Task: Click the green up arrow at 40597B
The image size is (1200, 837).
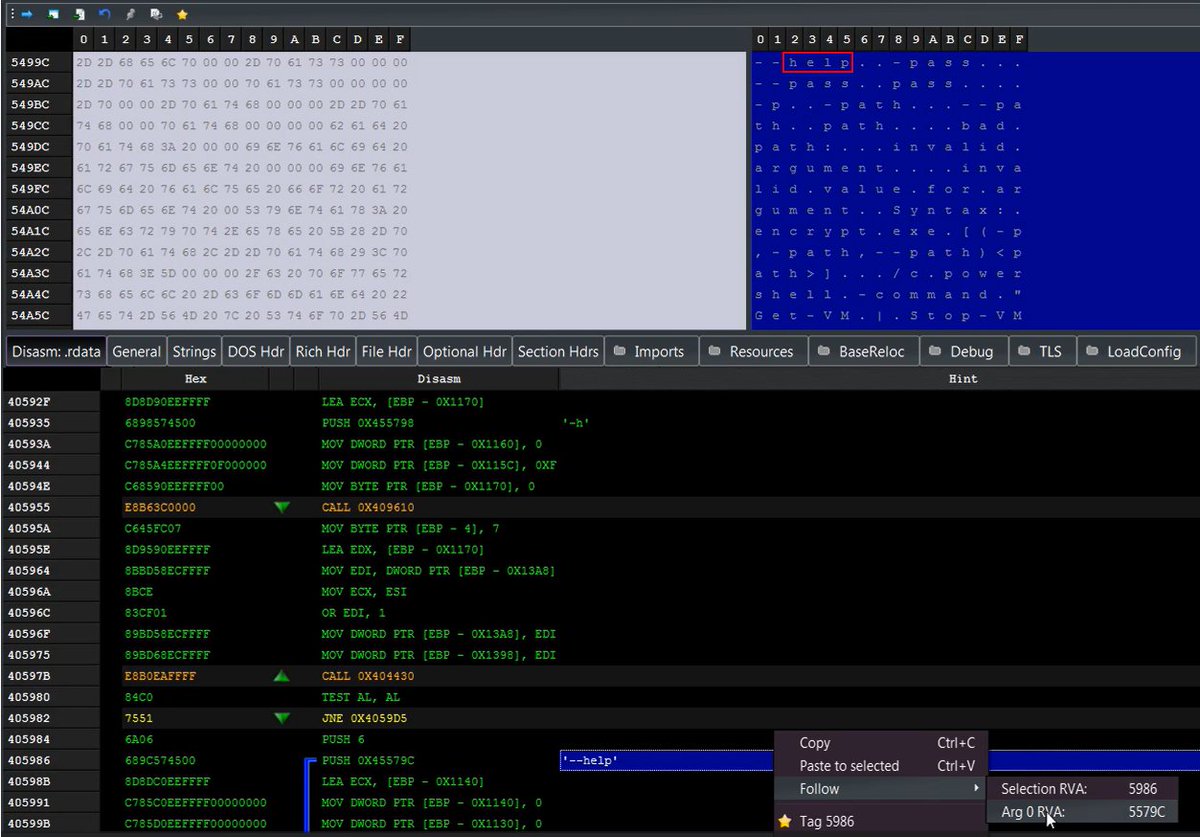Action: pos(282,676)
